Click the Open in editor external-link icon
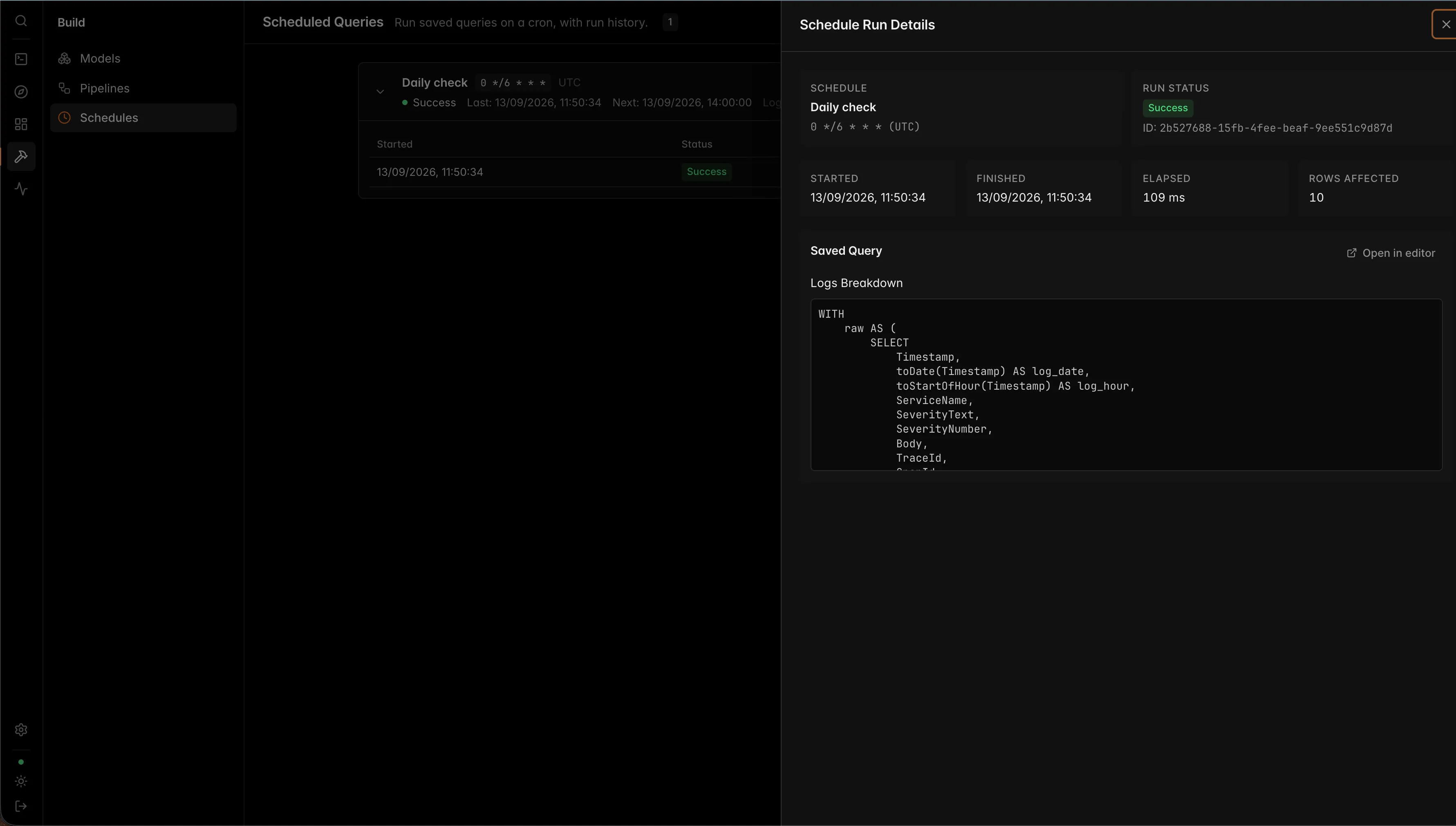 (x=1352, y=253)
